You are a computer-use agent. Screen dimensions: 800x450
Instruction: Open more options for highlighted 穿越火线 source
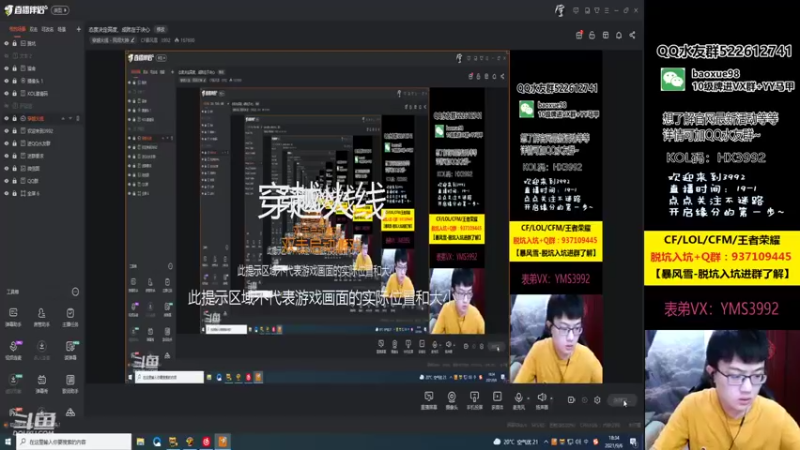(x=78, y=118)
